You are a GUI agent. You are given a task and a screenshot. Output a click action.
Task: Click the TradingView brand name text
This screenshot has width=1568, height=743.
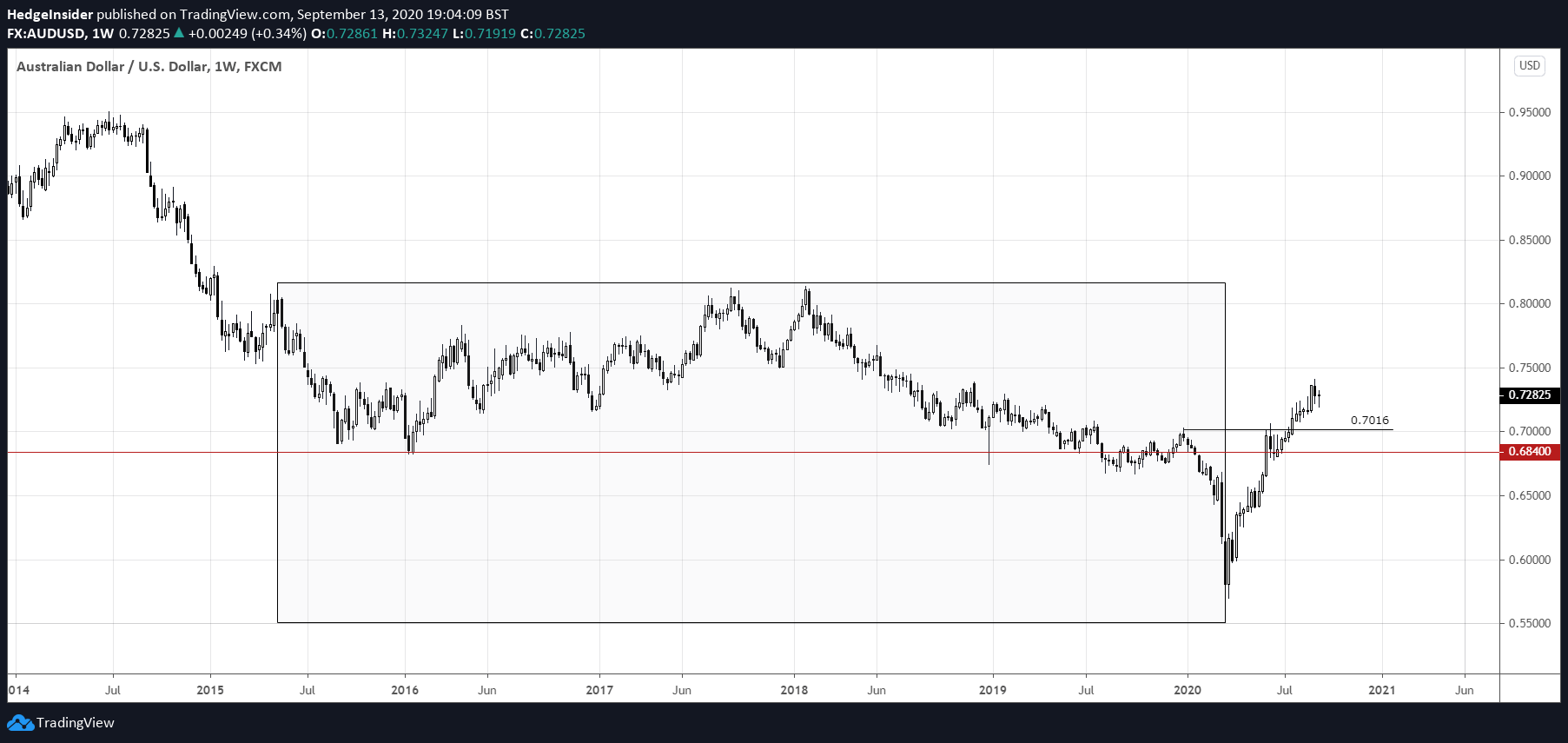tap(76, 723)
